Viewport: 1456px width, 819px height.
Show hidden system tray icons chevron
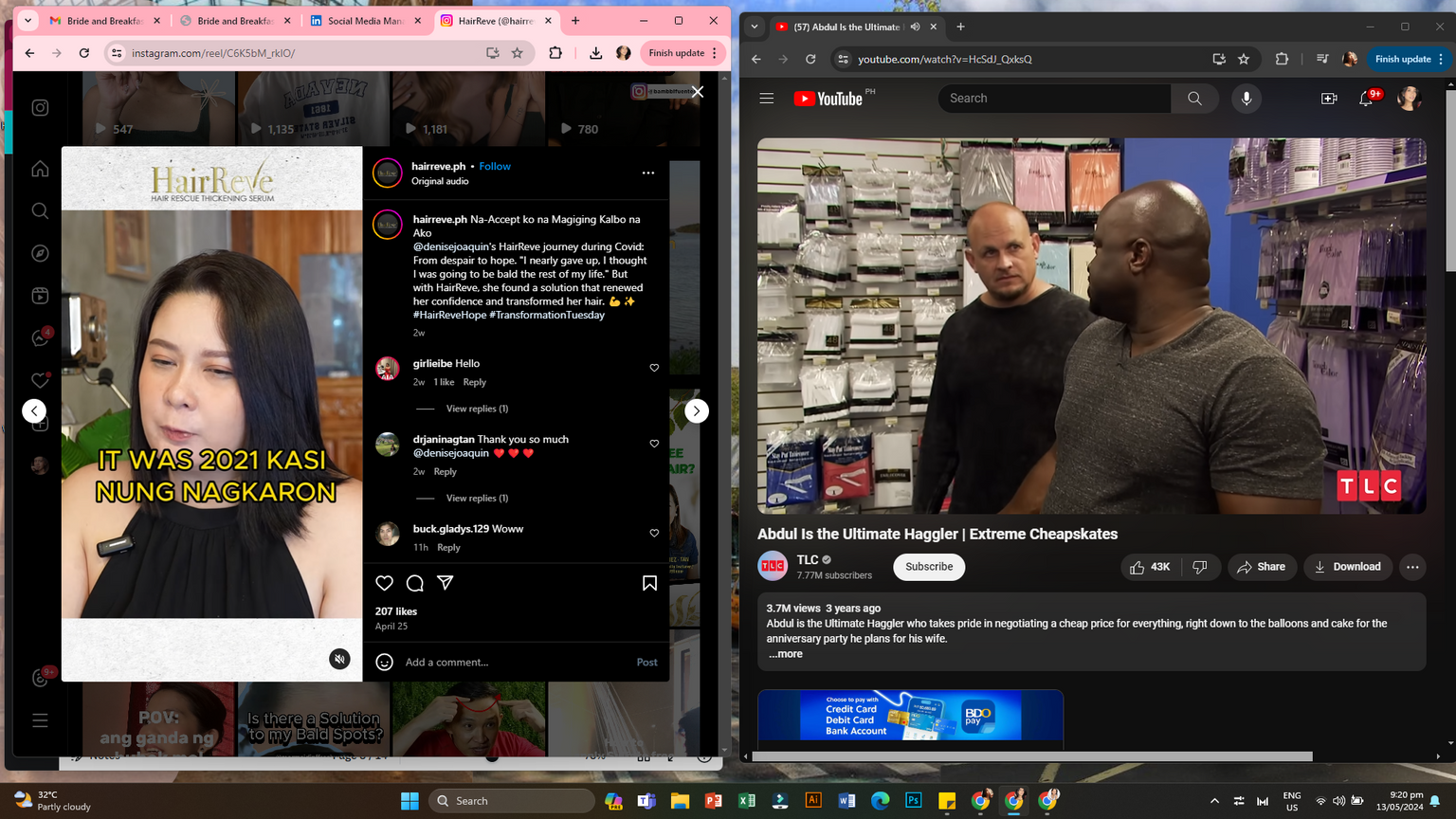click(1214, 801)
